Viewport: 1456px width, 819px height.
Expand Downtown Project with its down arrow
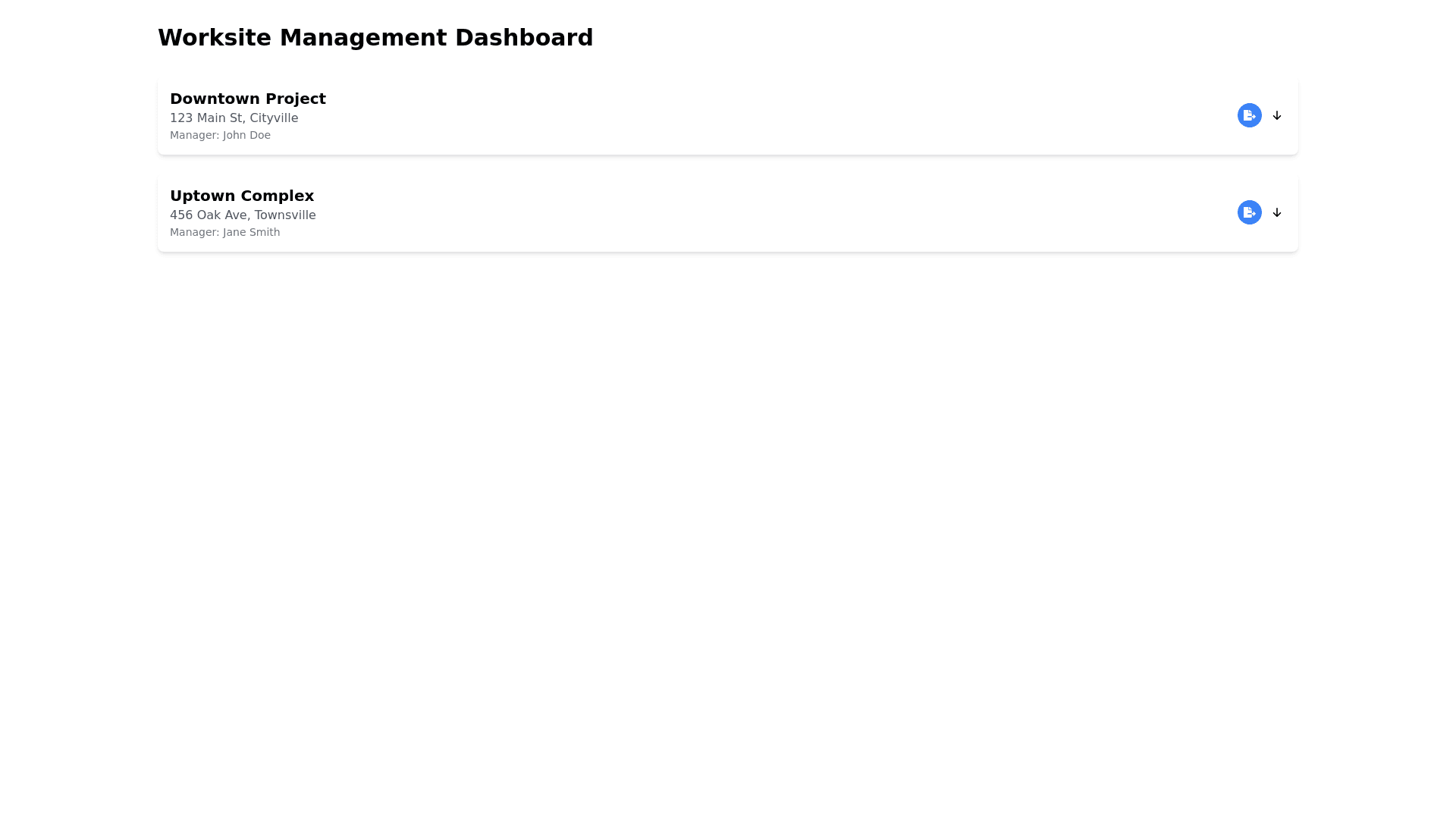coord(1277,115)
